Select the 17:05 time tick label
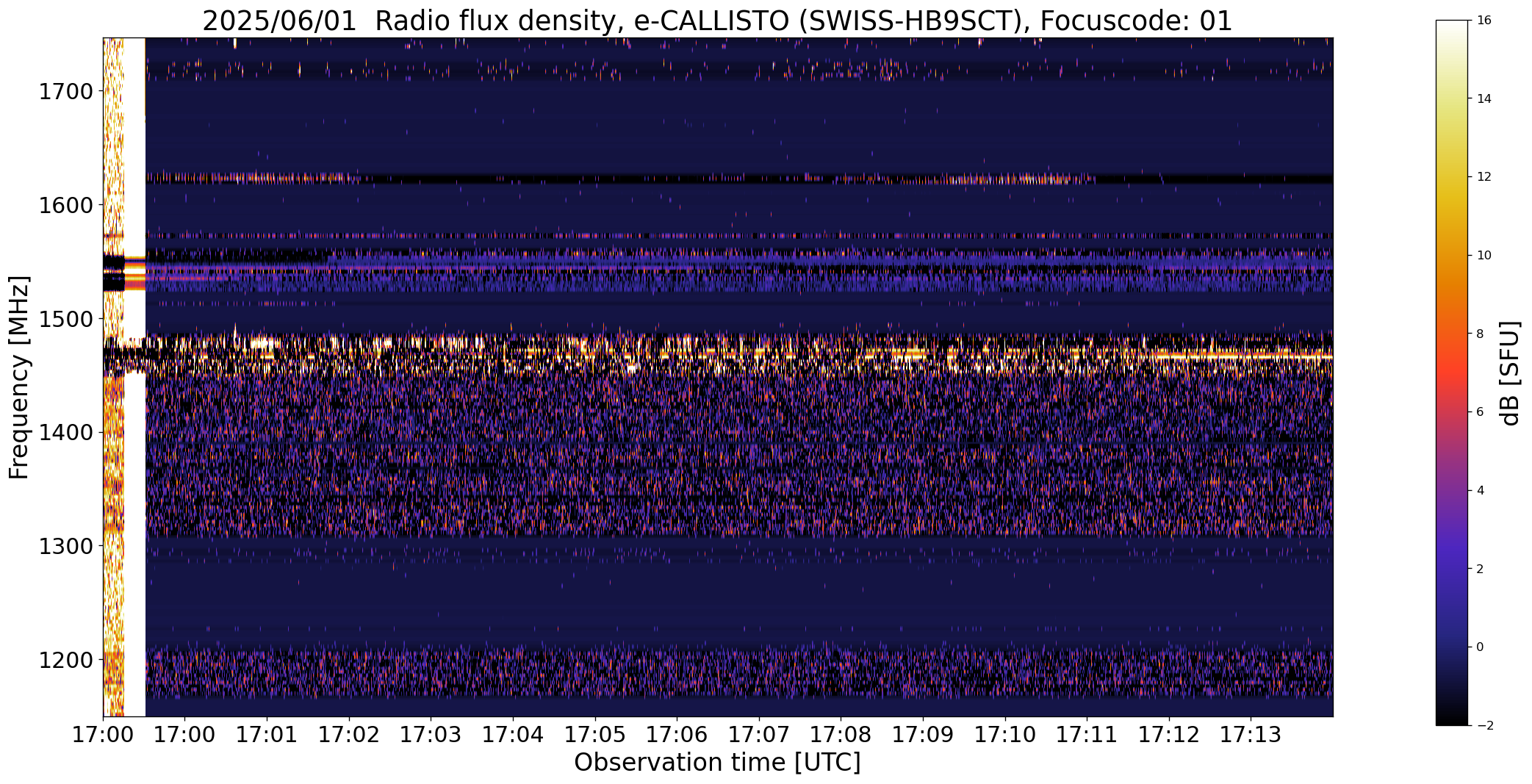This screenshot has width=1532, height=784. 594,735
